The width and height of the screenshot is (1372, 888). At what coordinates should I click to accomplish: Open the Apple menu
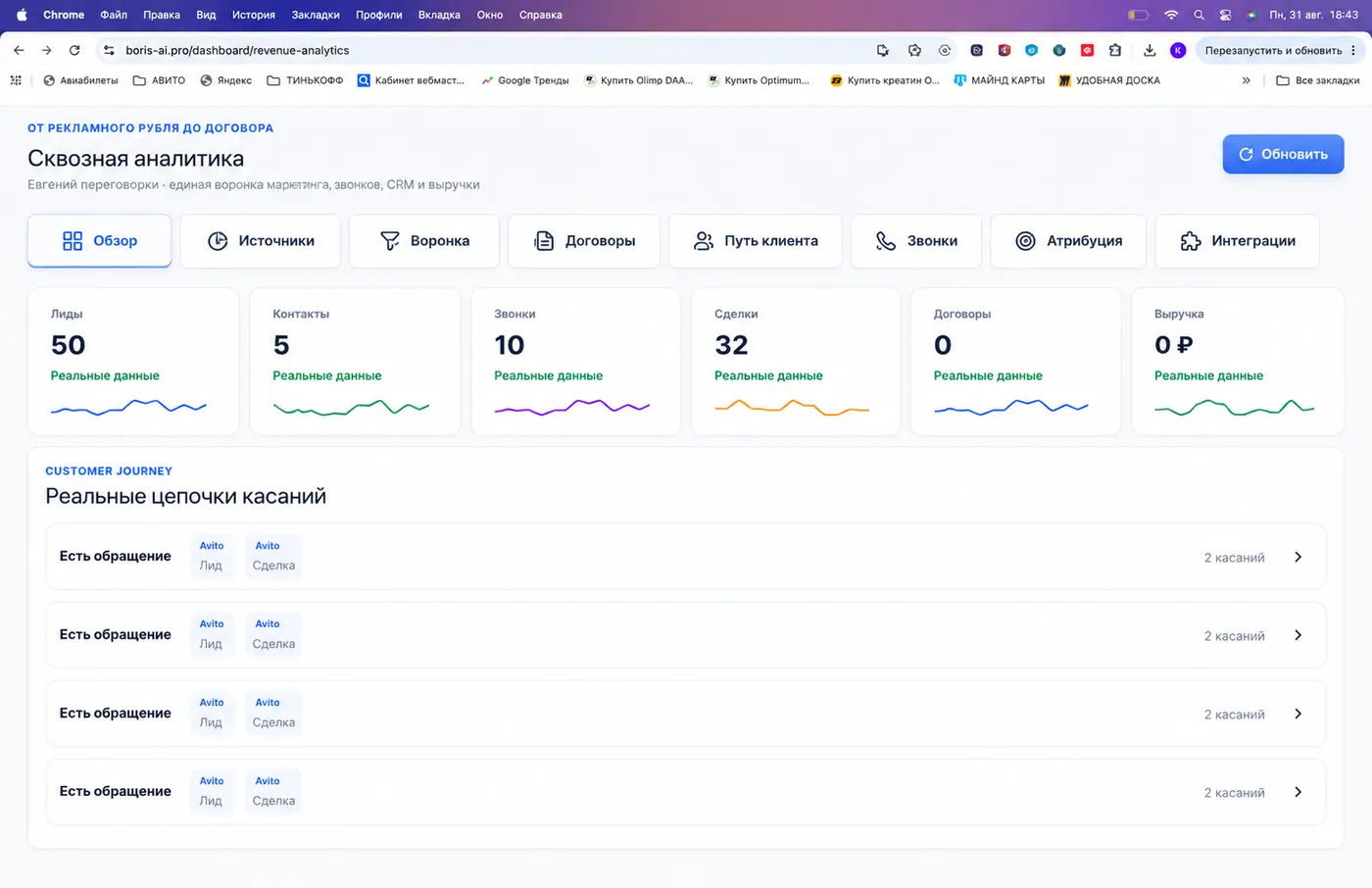[x=22, y=15]
